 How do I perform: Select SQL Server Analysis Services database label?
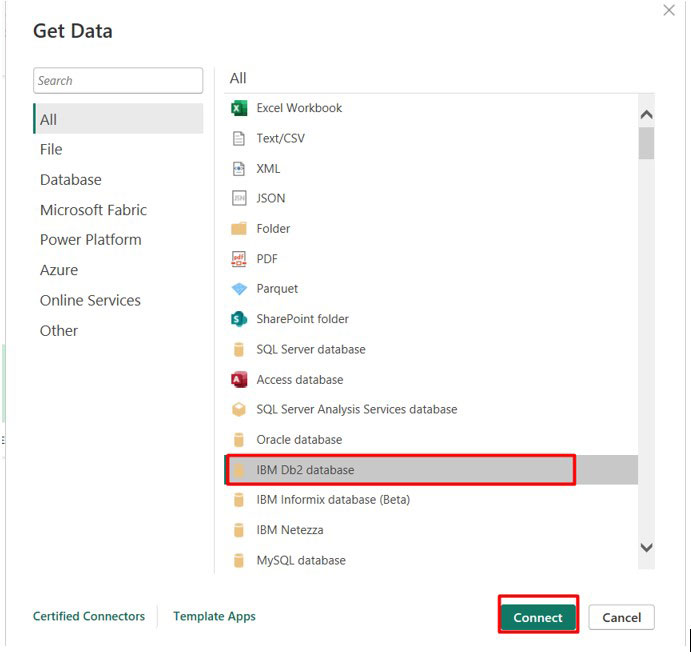tap(357, 409)
